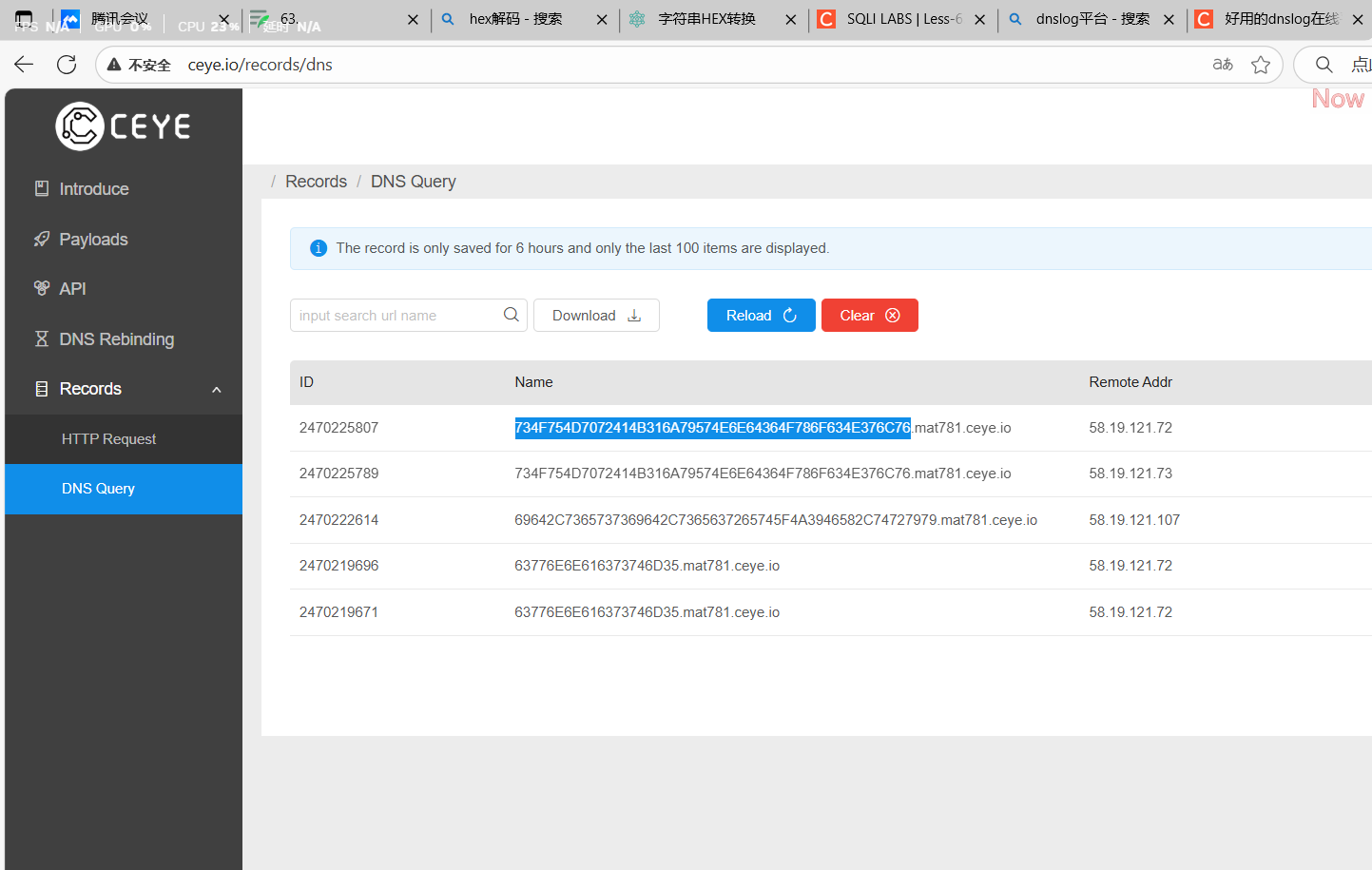The height and width of the screenshot is (870, 1372).
Task: Click the browser address bar URL
Action: pos(261,65)
